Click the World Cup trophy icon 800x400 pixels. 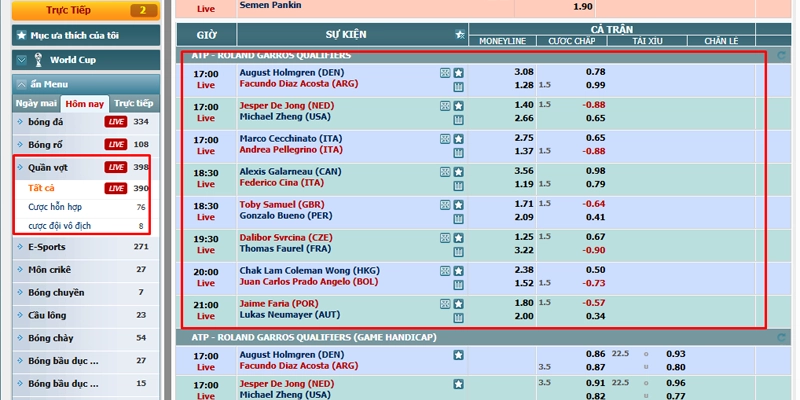[38, 60]
